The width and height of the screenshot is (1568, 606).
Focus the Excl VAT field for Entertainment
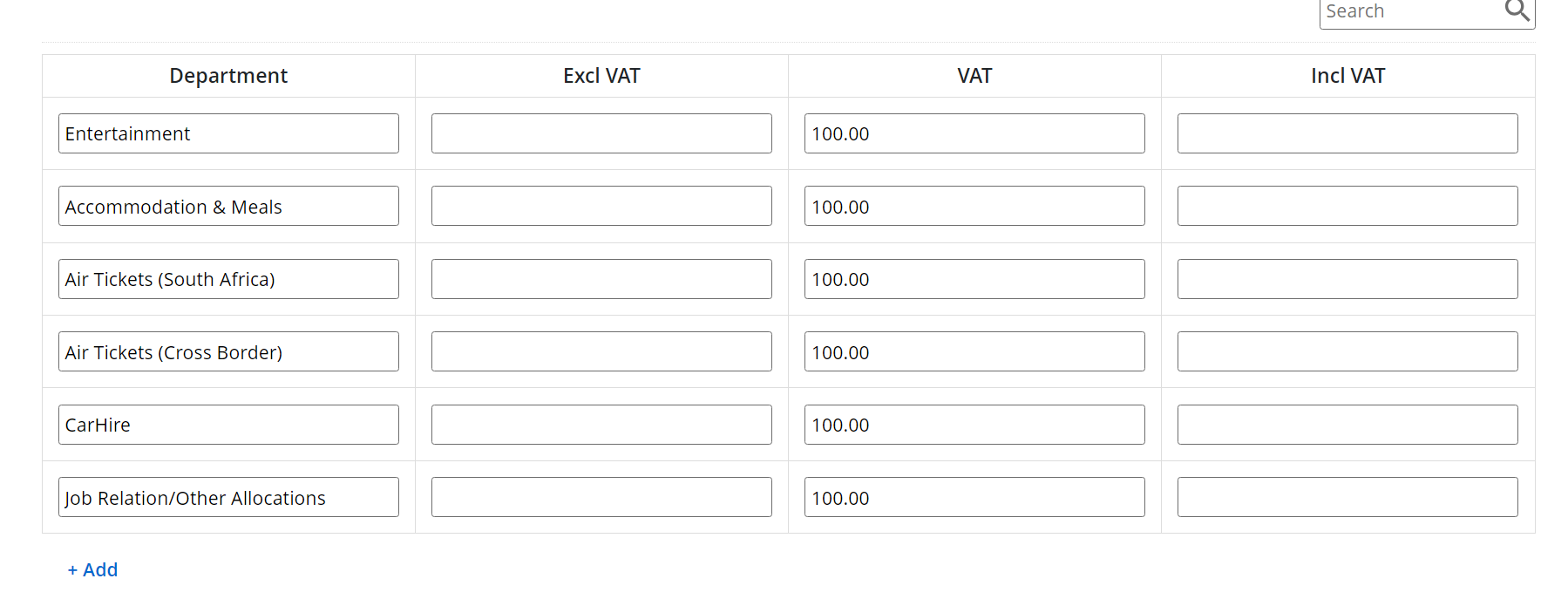(x=601, y=133)
